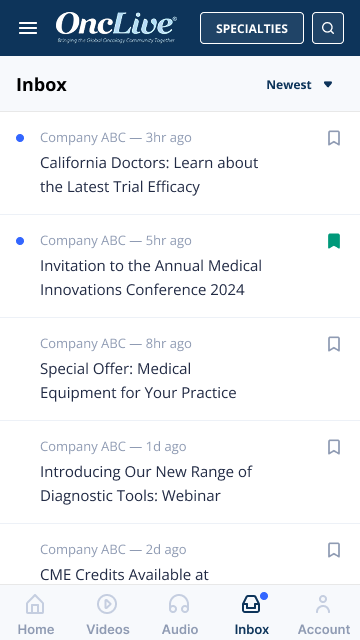Image resolution: width=360 pixels, height=640 pixels.
Task: Bookmark the California Doctors message
Action: coord(334,138)
